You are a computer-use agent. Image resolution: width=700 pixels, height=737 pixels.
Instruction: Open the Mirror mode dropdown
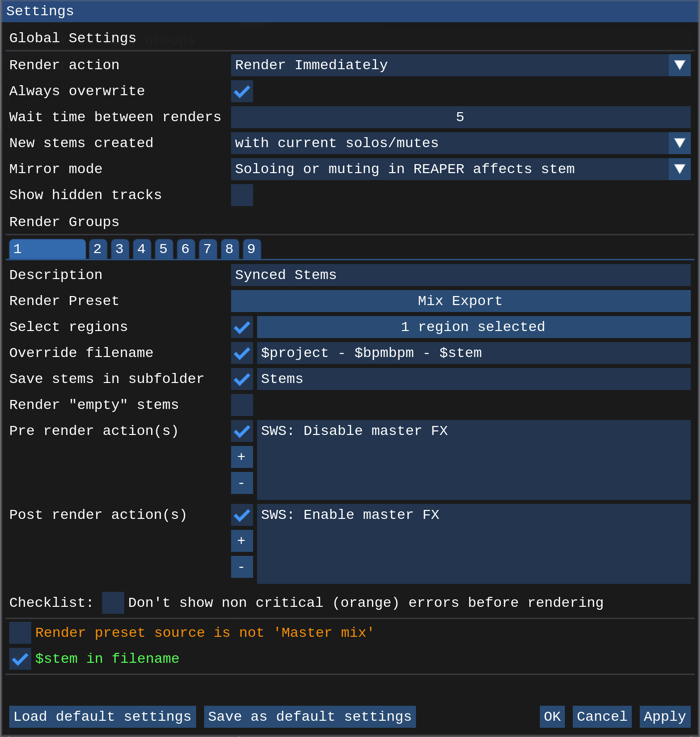point(679,169)
